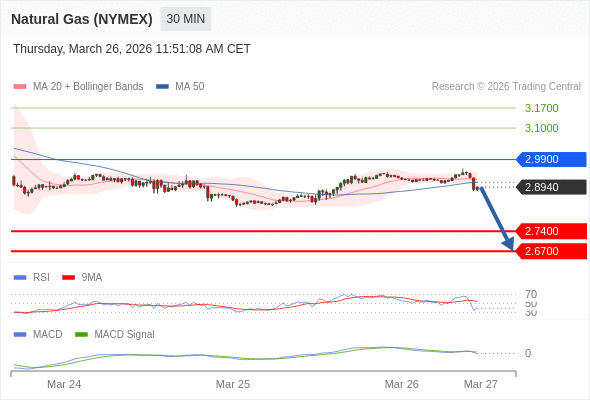The width and height of the screenshot is (590, 400).
Task: Click the blue 2.9900 pivot price tag
Action: (551, 159)
